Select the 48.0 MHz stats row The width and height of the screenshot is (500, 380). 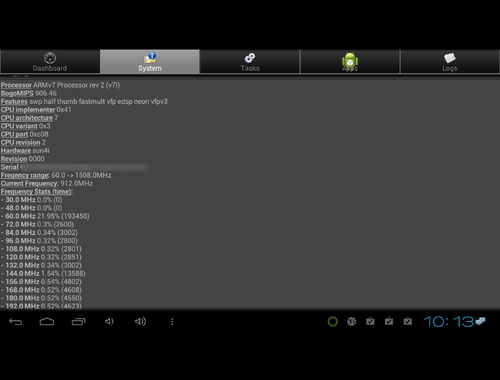coord(32,208)
